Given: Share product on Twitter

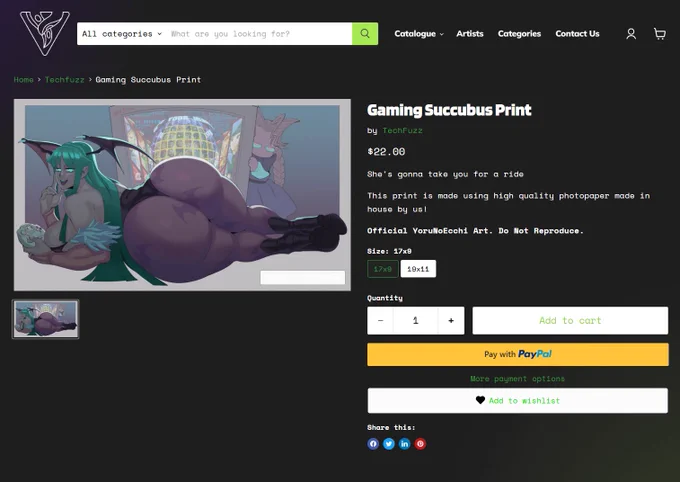Looking at the screenshot, I should coord(389,444).
